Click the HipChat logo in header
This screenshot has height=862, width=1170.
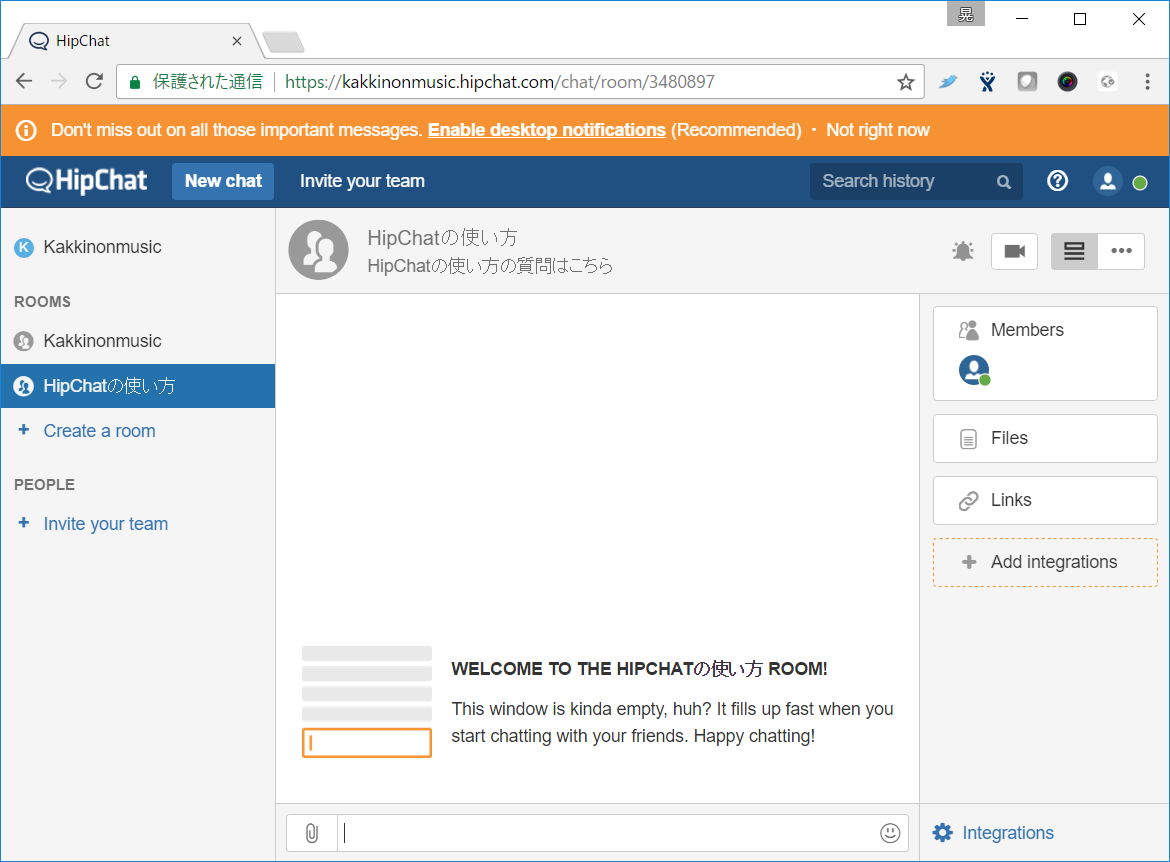[87, 181]
